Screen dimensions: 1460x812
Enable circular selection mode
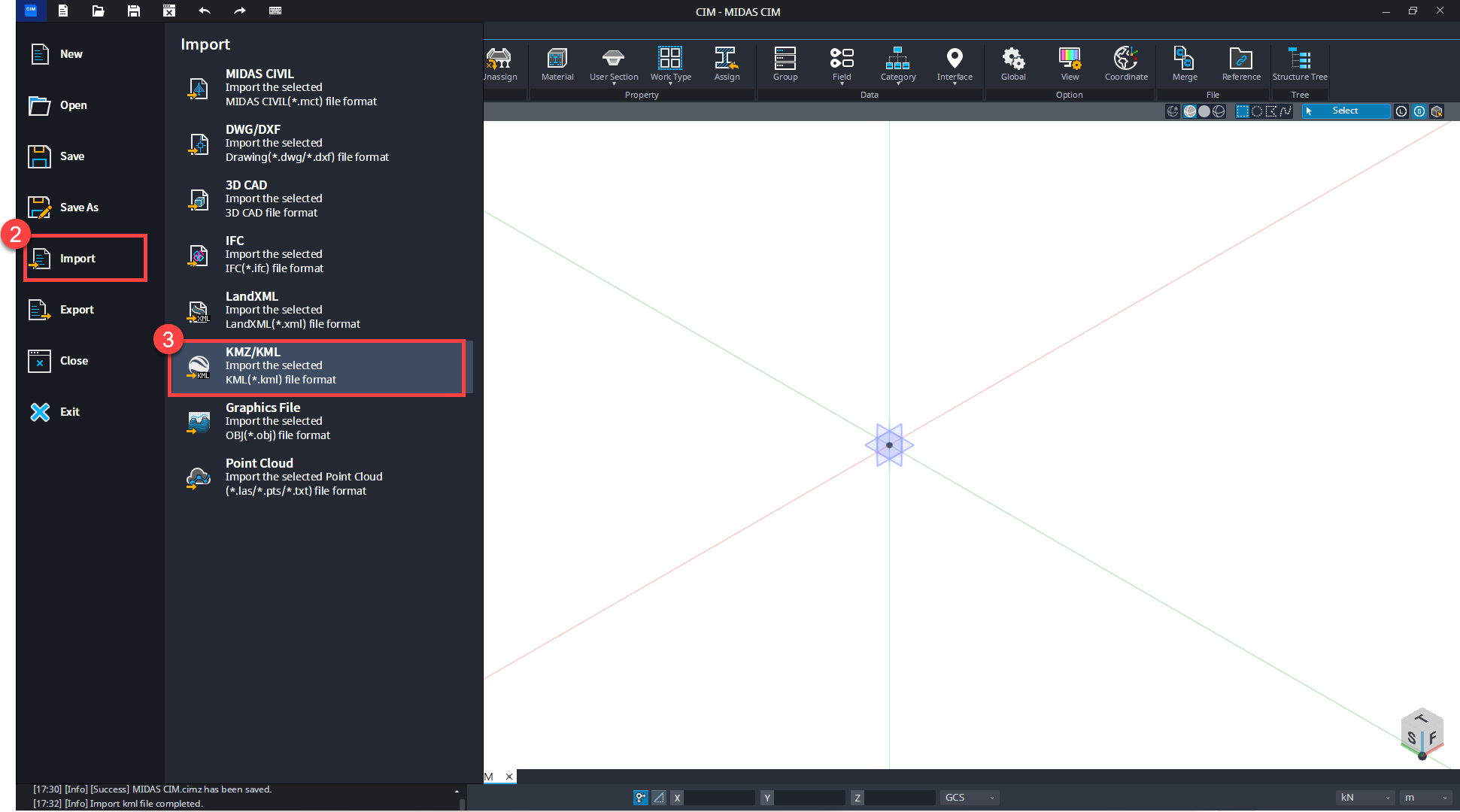tap(1257, 111)
